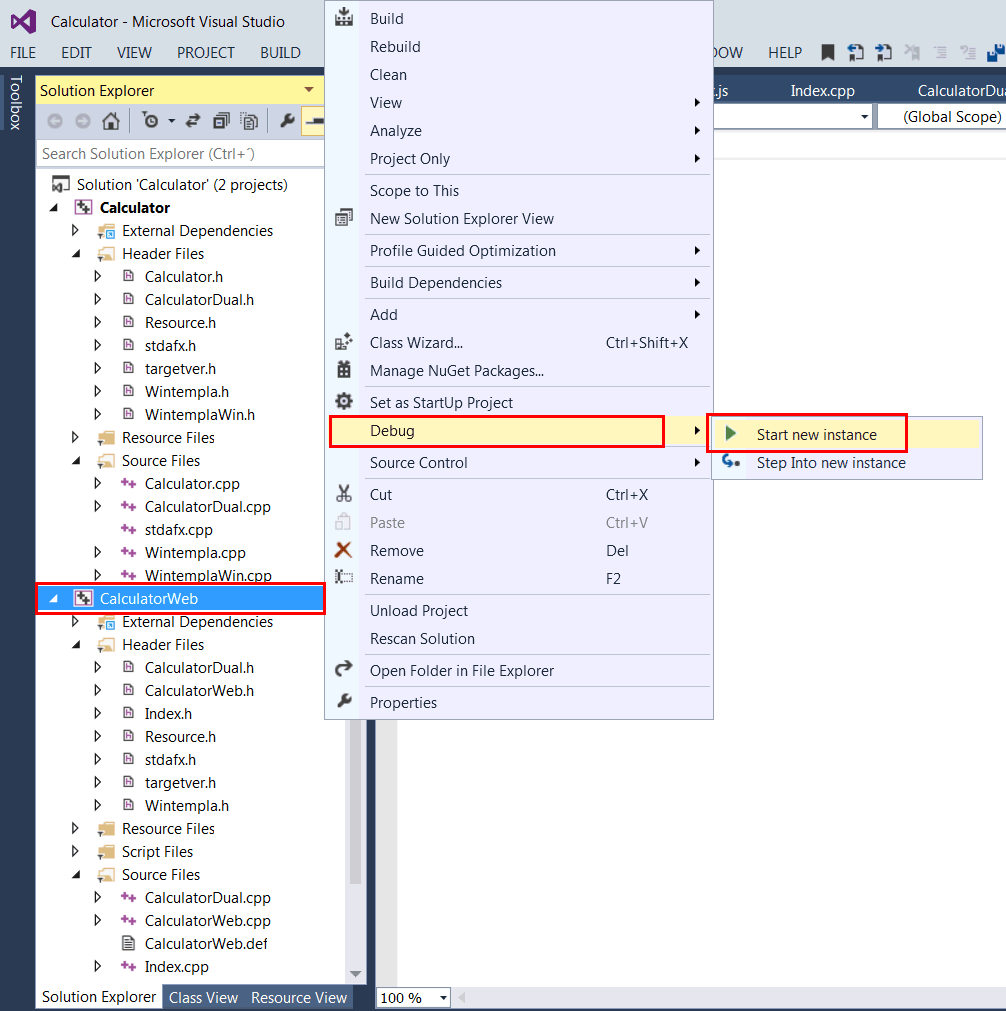1006x1011 pixels.
Task: Click the New Solution Explorer View icon
Action: [x=344, y=218]
